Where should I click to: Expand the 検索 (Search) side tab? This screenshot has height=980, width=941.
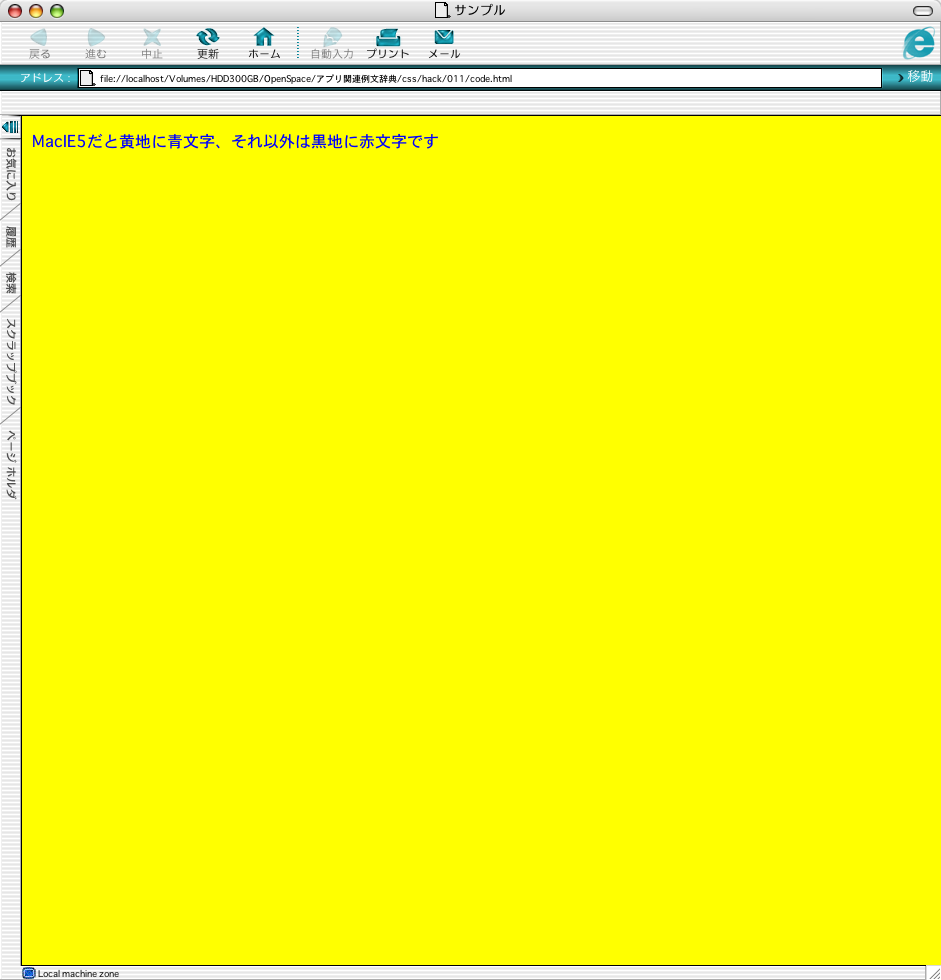(x=10, y=282)
